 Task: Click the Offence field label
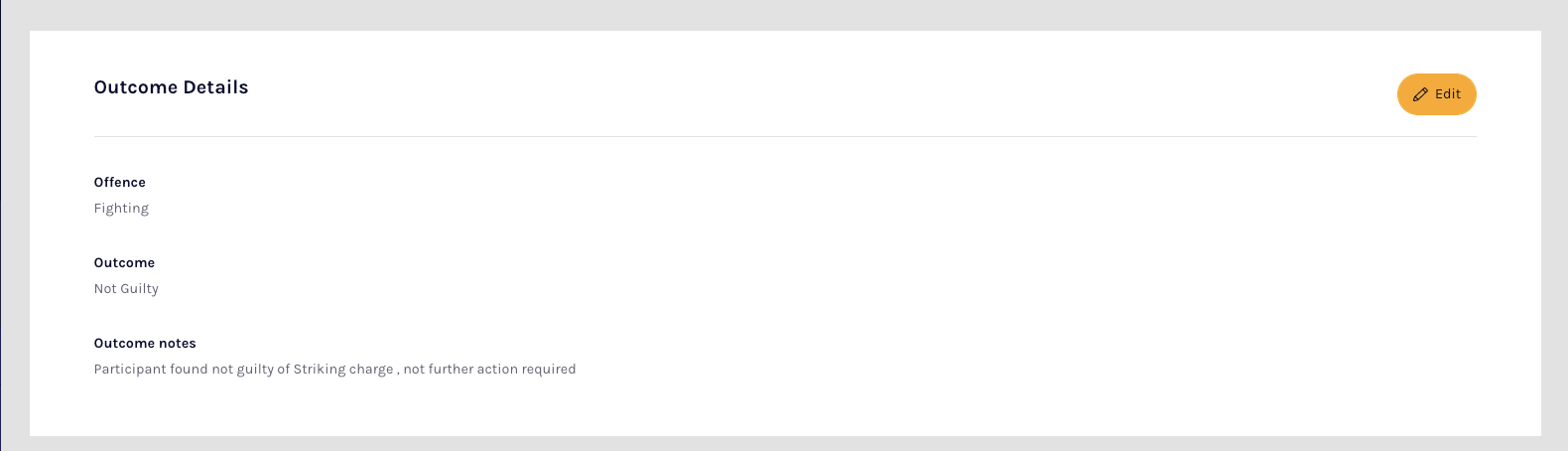coord(120,183)
